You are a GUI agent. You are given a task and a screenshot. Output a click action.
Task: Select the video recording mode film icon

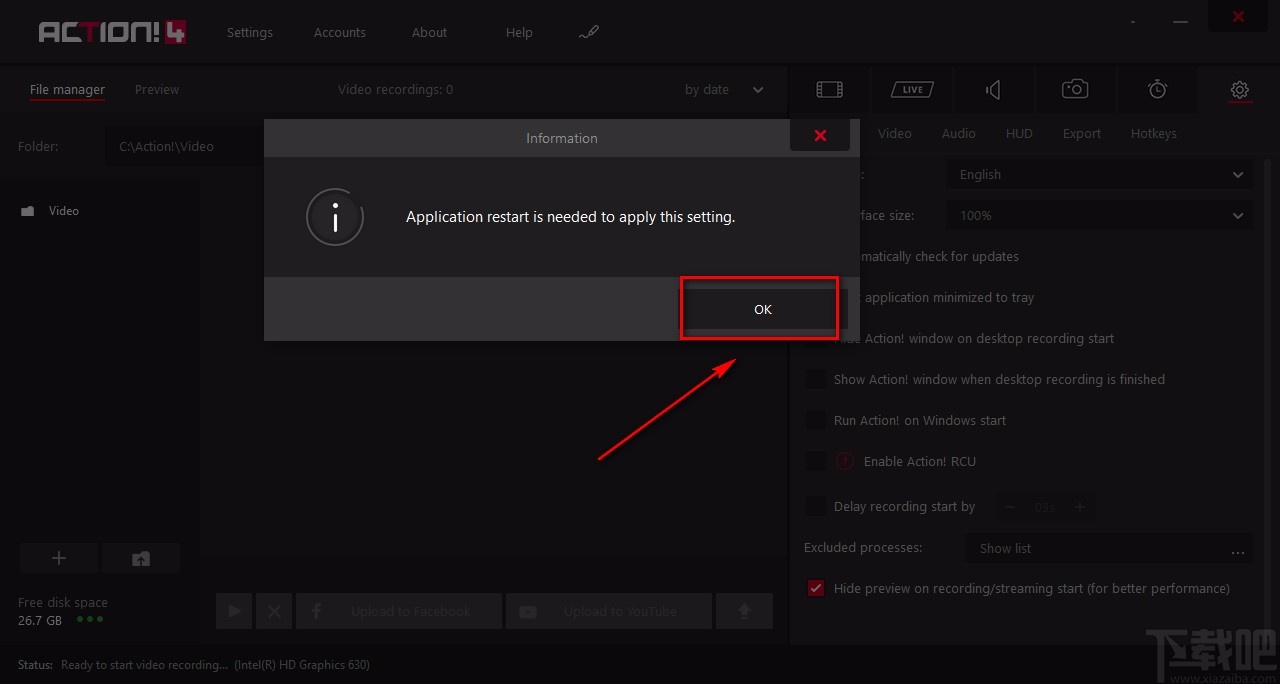pyautogui.click(x=829, y=90)
